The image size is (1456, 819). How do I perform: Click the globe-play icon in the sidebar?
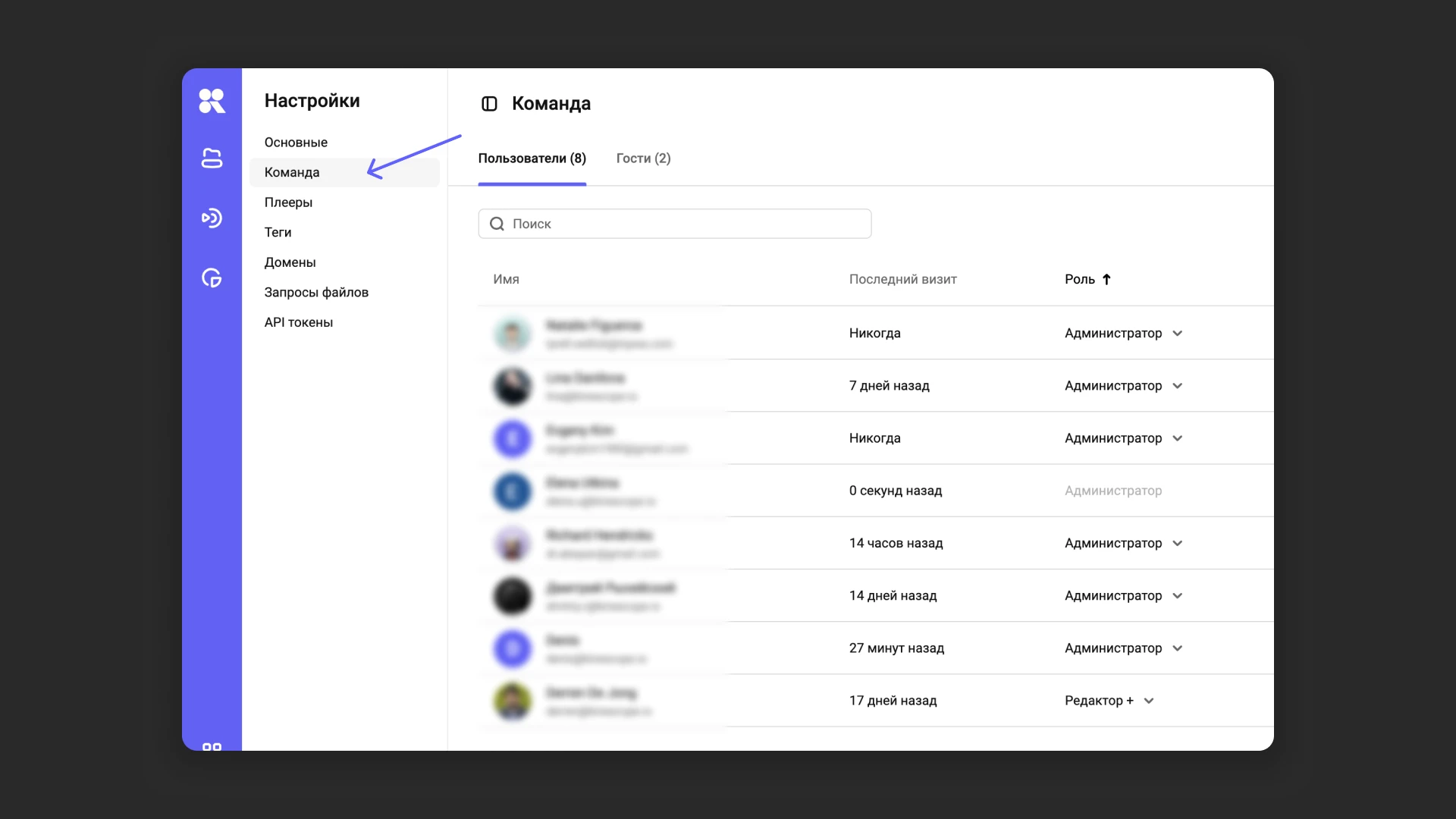pyautogui.click(x=212, y=278)
